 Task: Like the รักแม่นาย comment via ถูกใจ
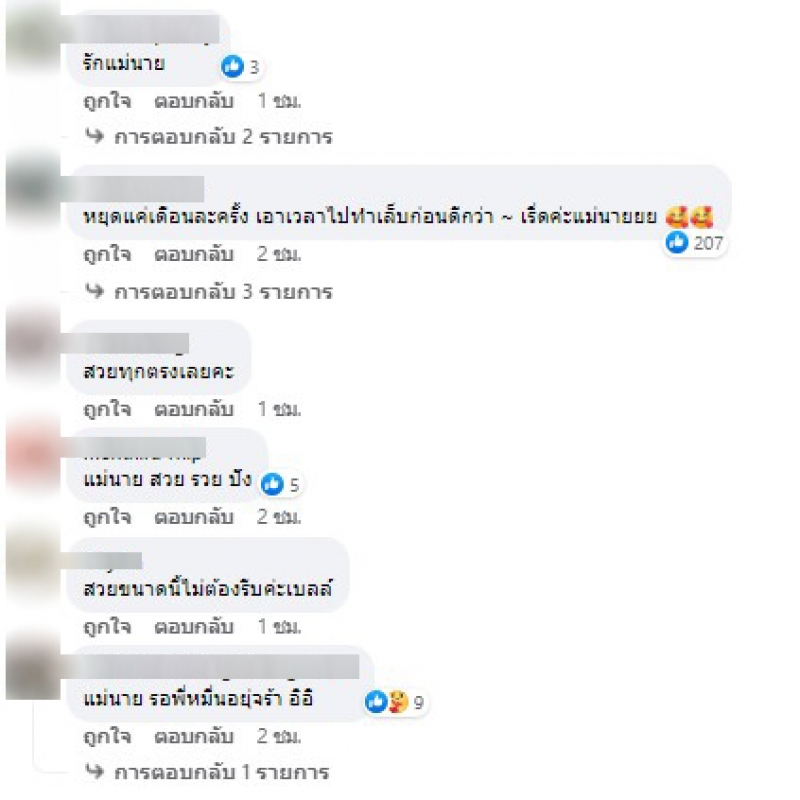click(x=107, y=101)
